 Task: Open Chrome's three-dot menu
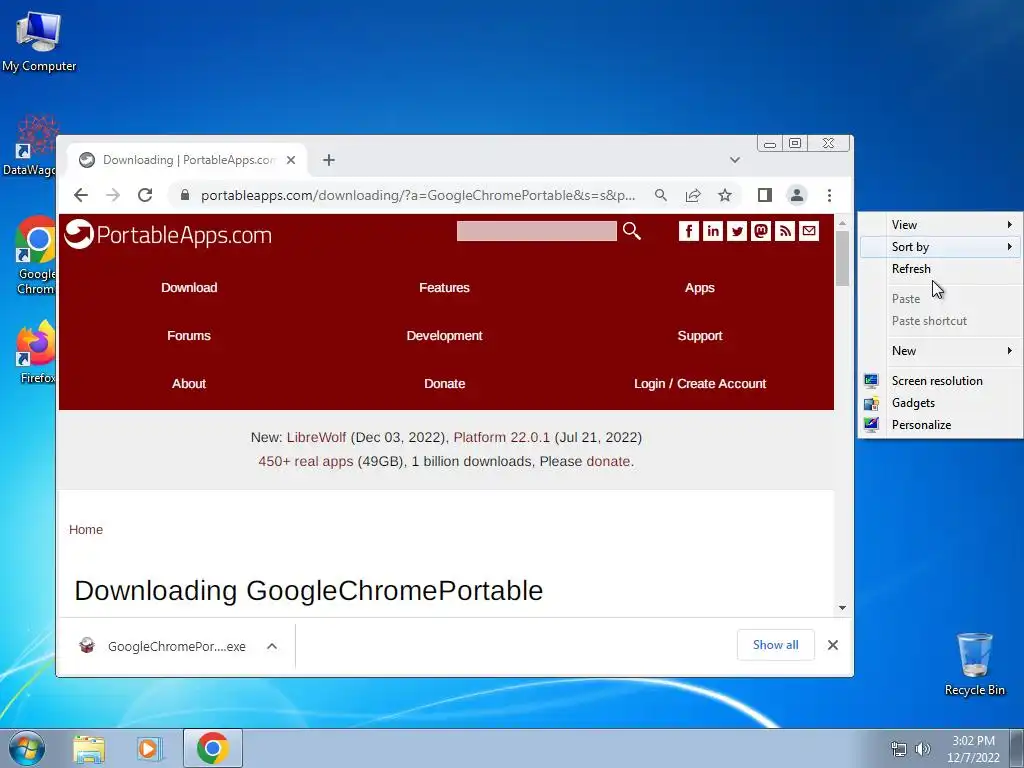tap(829, 195)
